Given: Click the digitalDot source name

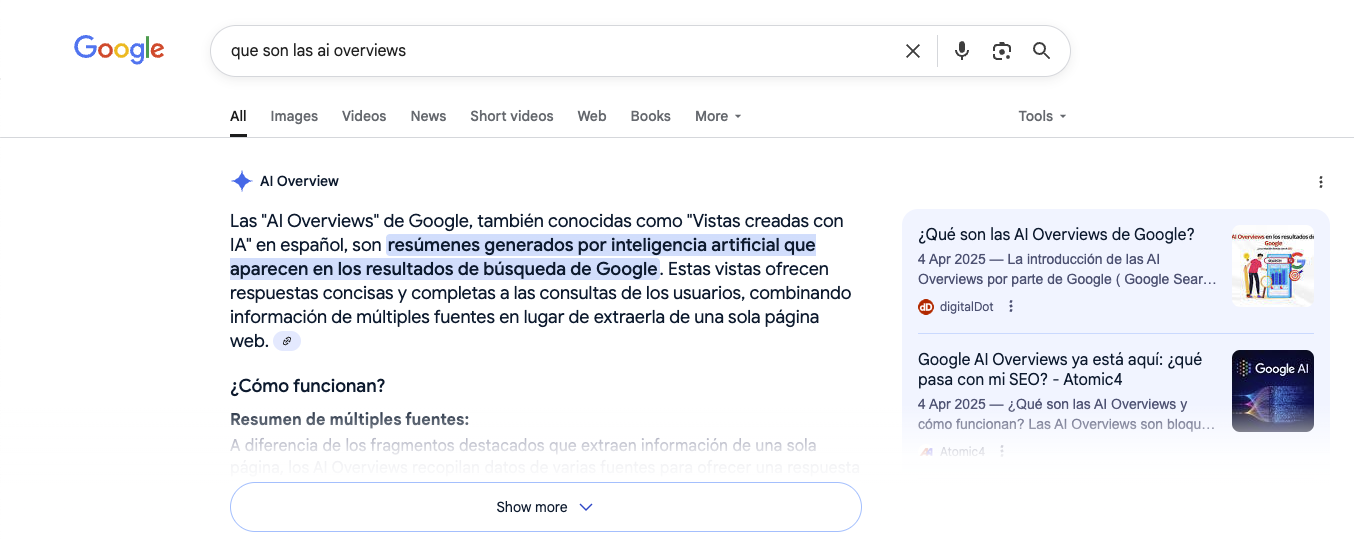Looking at the screenshot, I should pos(967,307).
